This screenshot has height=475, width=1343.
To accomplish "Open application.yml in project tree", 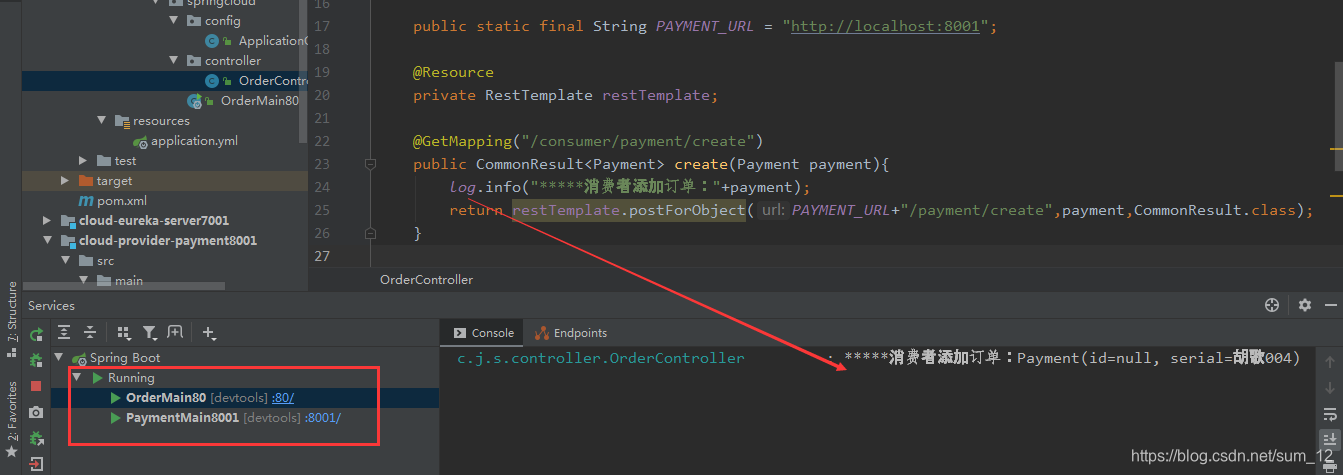I will tap(194, 141).
